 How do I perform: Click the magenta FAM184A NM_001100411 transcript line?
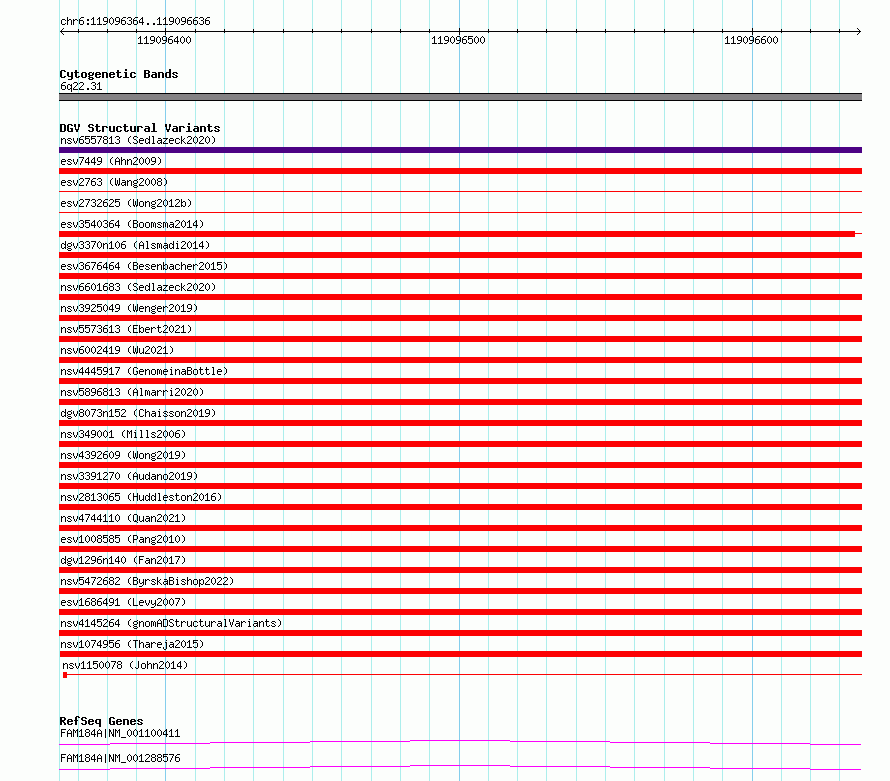[460, 742]
